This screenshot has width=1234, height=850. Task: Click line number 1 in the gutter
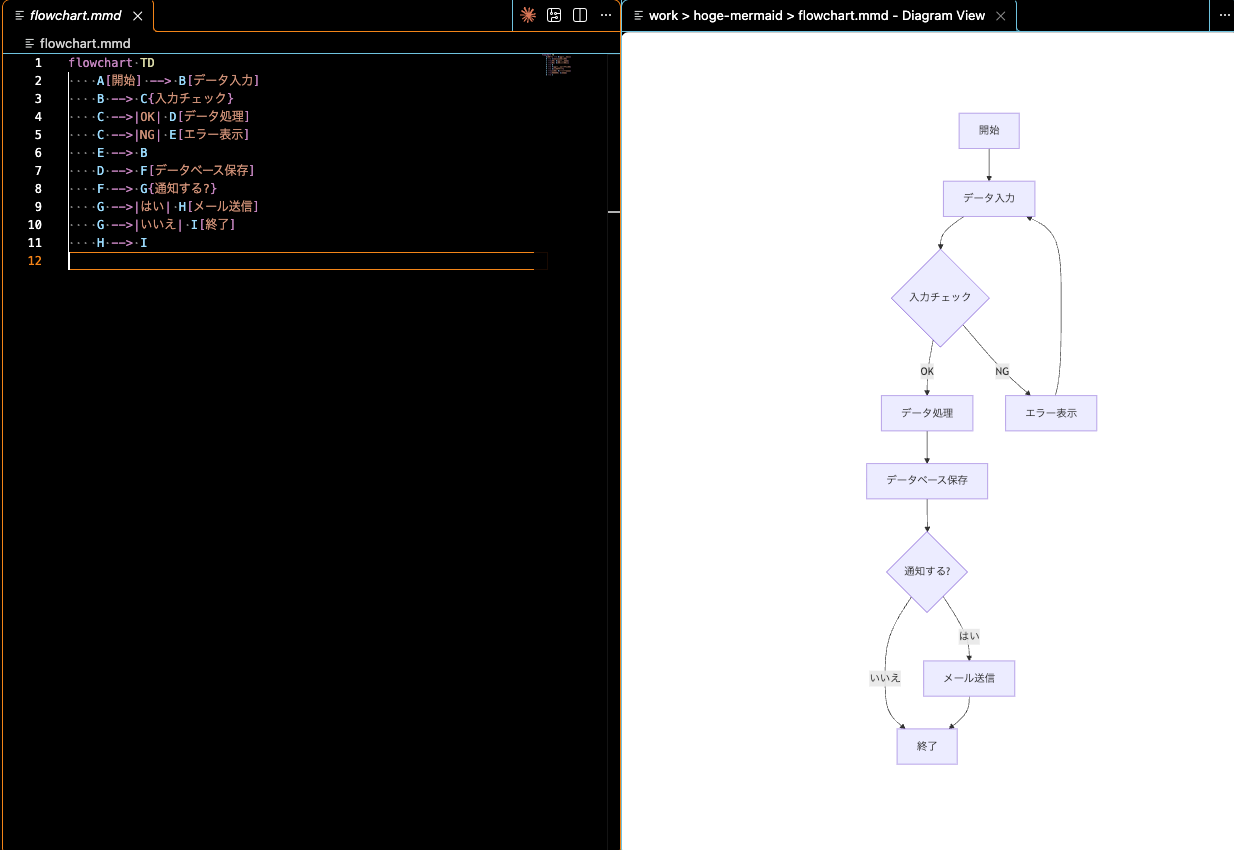point(38,62)
